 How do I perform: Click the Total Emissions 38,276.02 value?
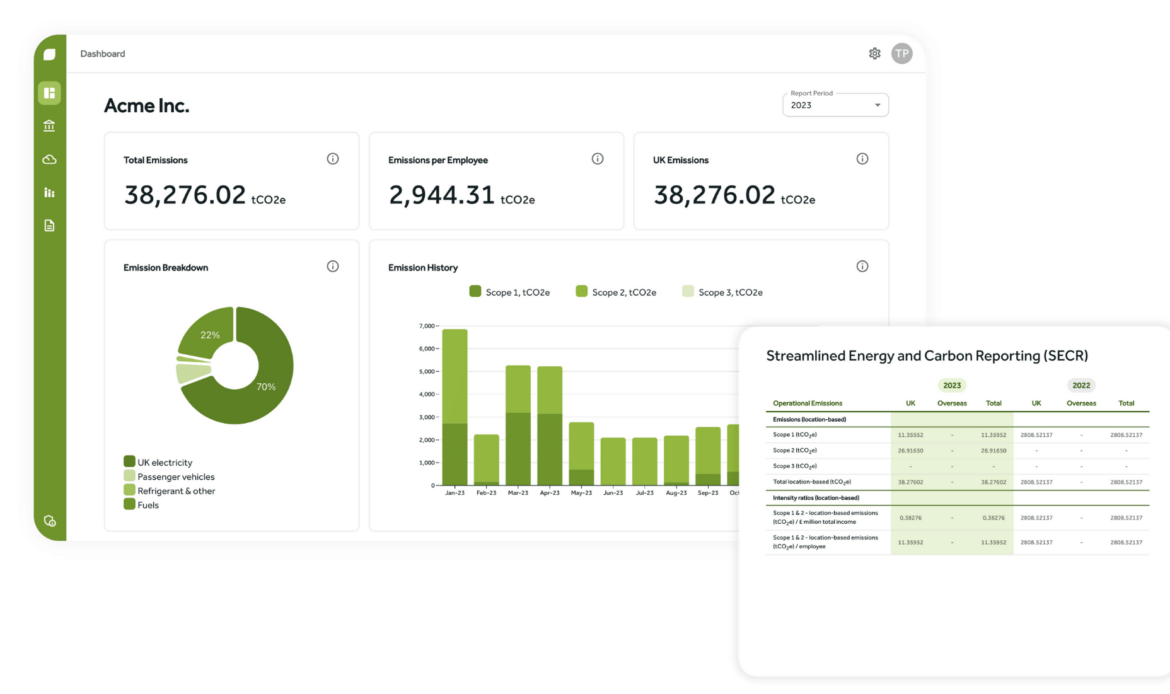pyautogui.click(x=184, y=195)
